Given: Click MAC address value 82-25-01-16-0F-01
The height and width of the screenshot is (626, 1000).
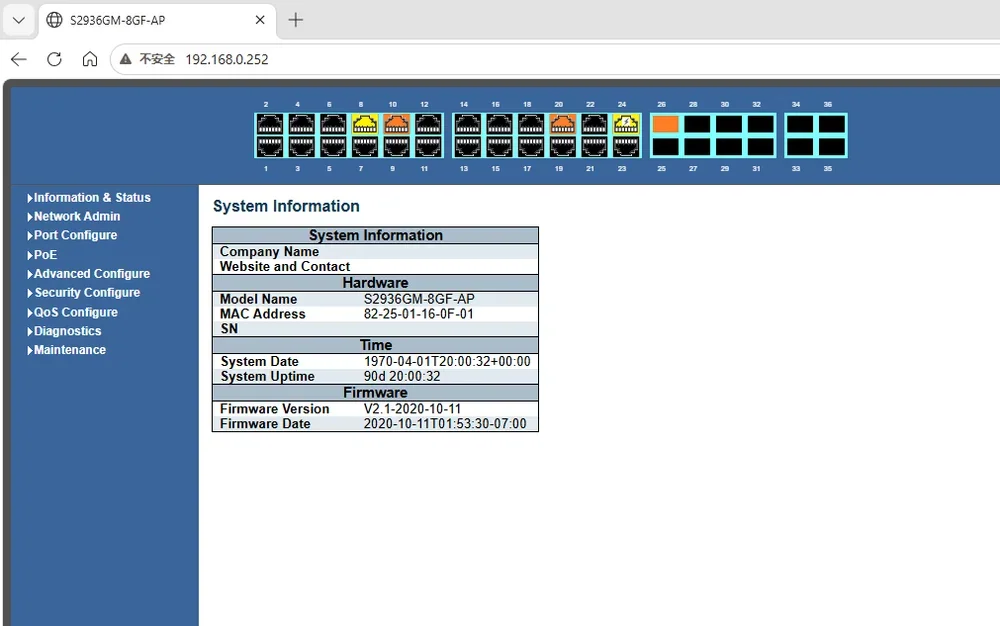Looking at the screenshot, I should pos(418,314).
